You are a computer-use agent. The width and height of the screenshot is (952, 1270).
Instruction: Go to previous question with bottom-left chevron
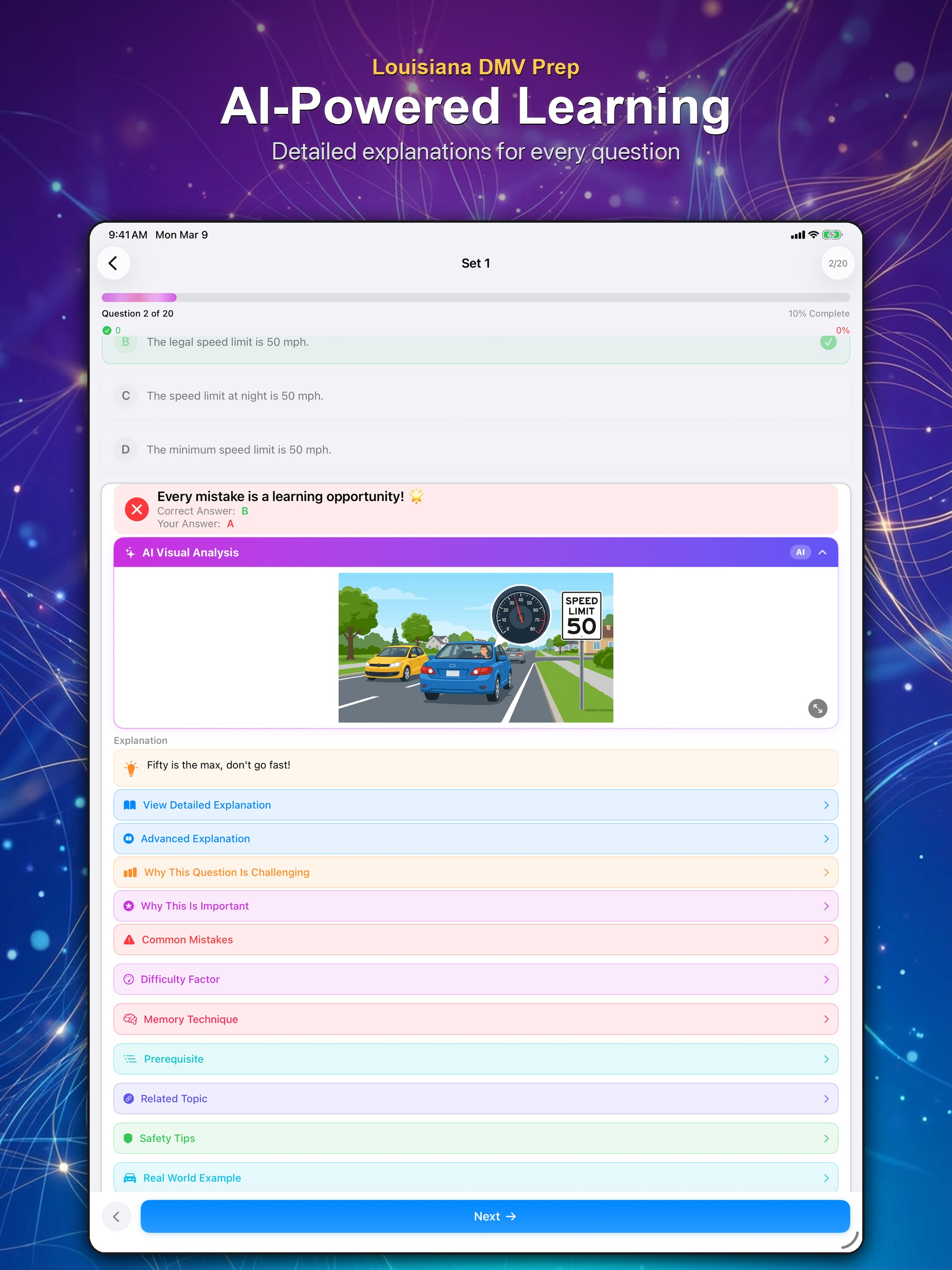[x=117, y=1216]
